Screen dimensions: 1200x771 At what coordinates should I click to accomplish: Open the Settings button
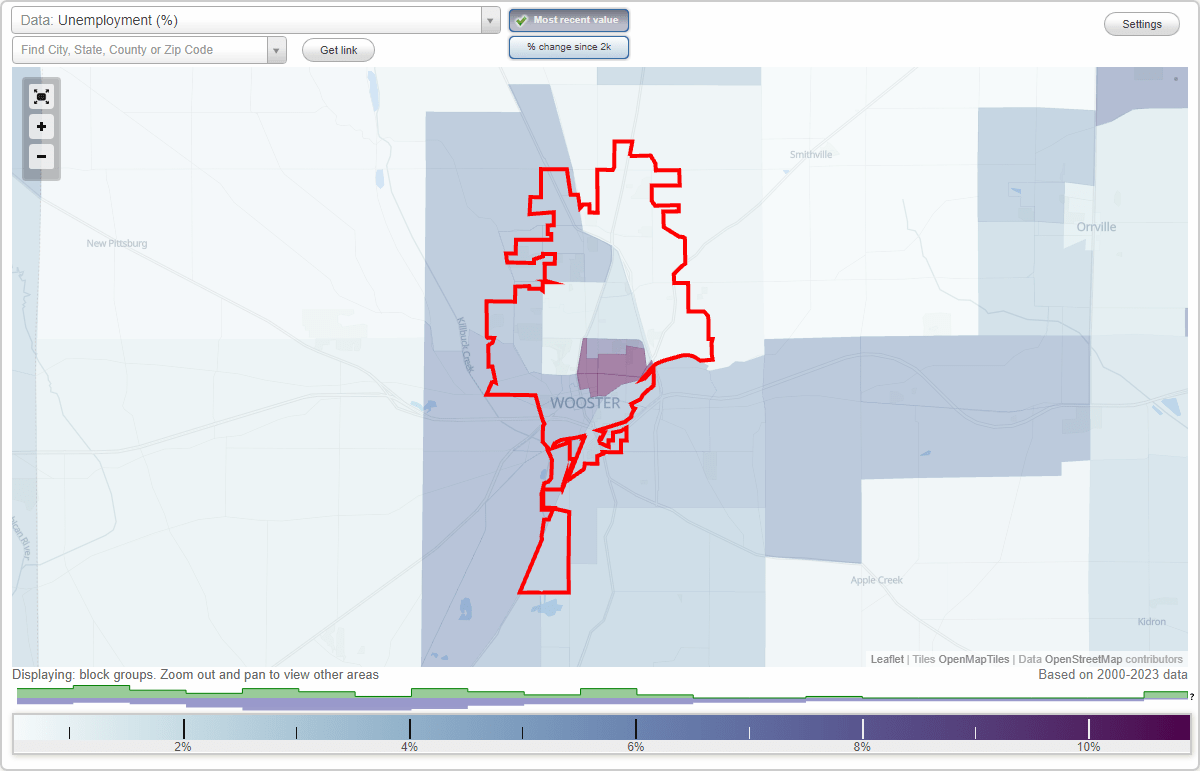click(1142, 24)
